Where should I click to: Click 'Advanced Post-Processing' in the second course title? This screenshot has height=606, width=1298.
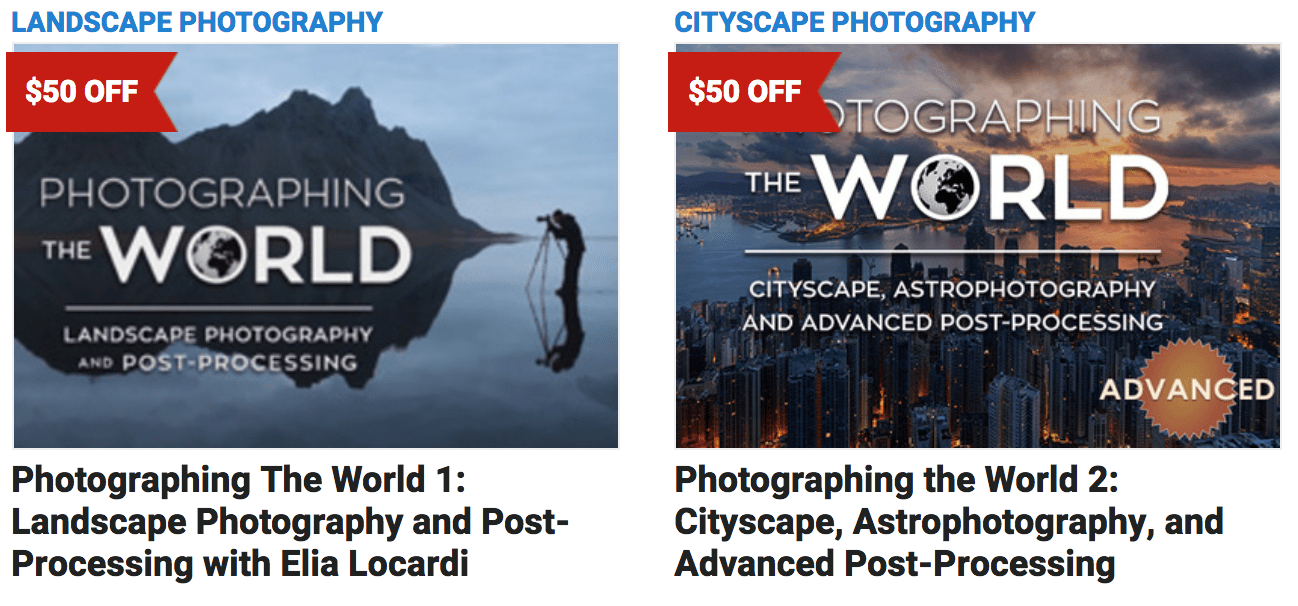point(895,564)
